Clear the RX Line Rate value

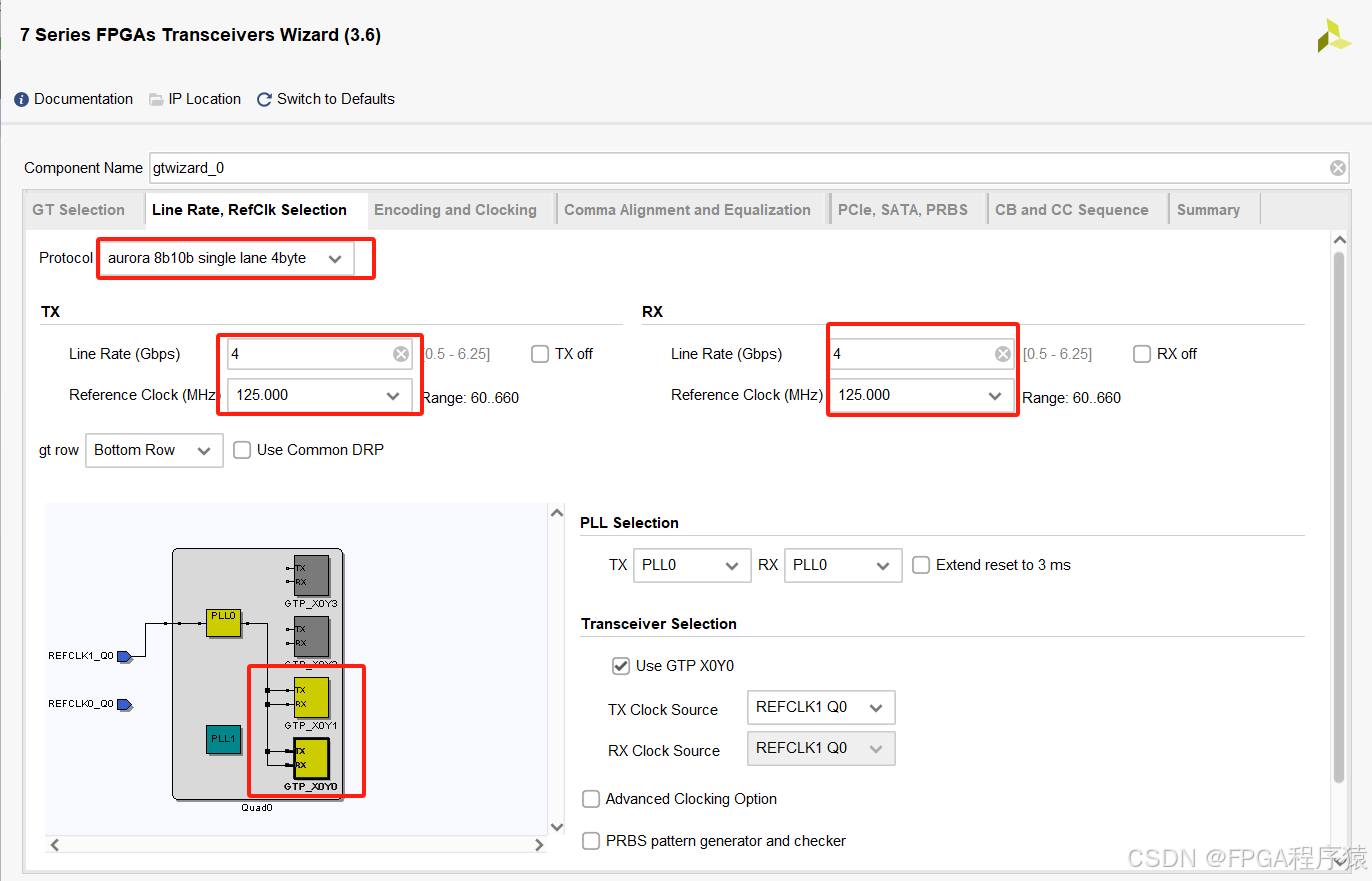pyautogui.click(x=1003, y=354)
